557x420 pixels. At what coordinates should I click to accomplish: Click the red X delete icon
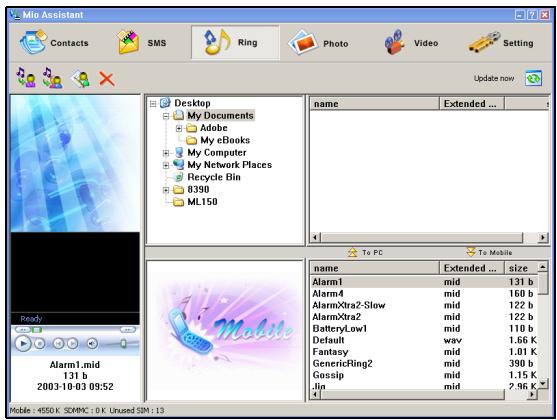pos(107,79)
